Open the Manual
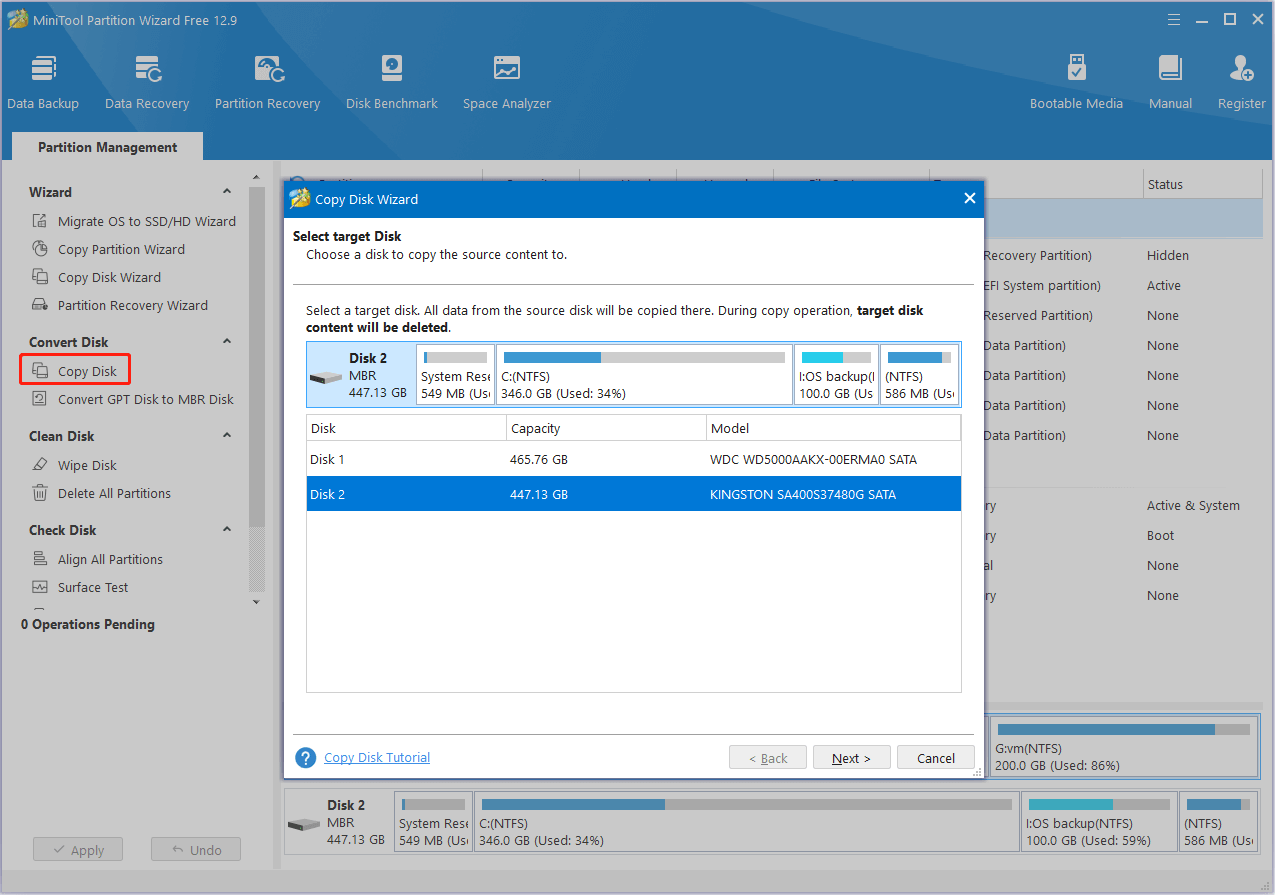The image size is (1275, 895). (x=1170, y=82)
